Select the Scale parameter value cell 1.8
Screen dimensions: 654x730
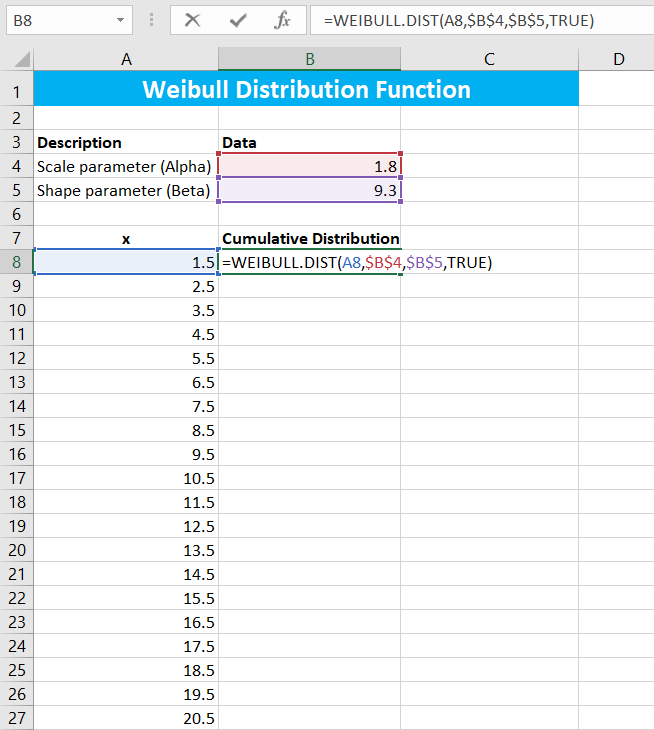[310, 166]
